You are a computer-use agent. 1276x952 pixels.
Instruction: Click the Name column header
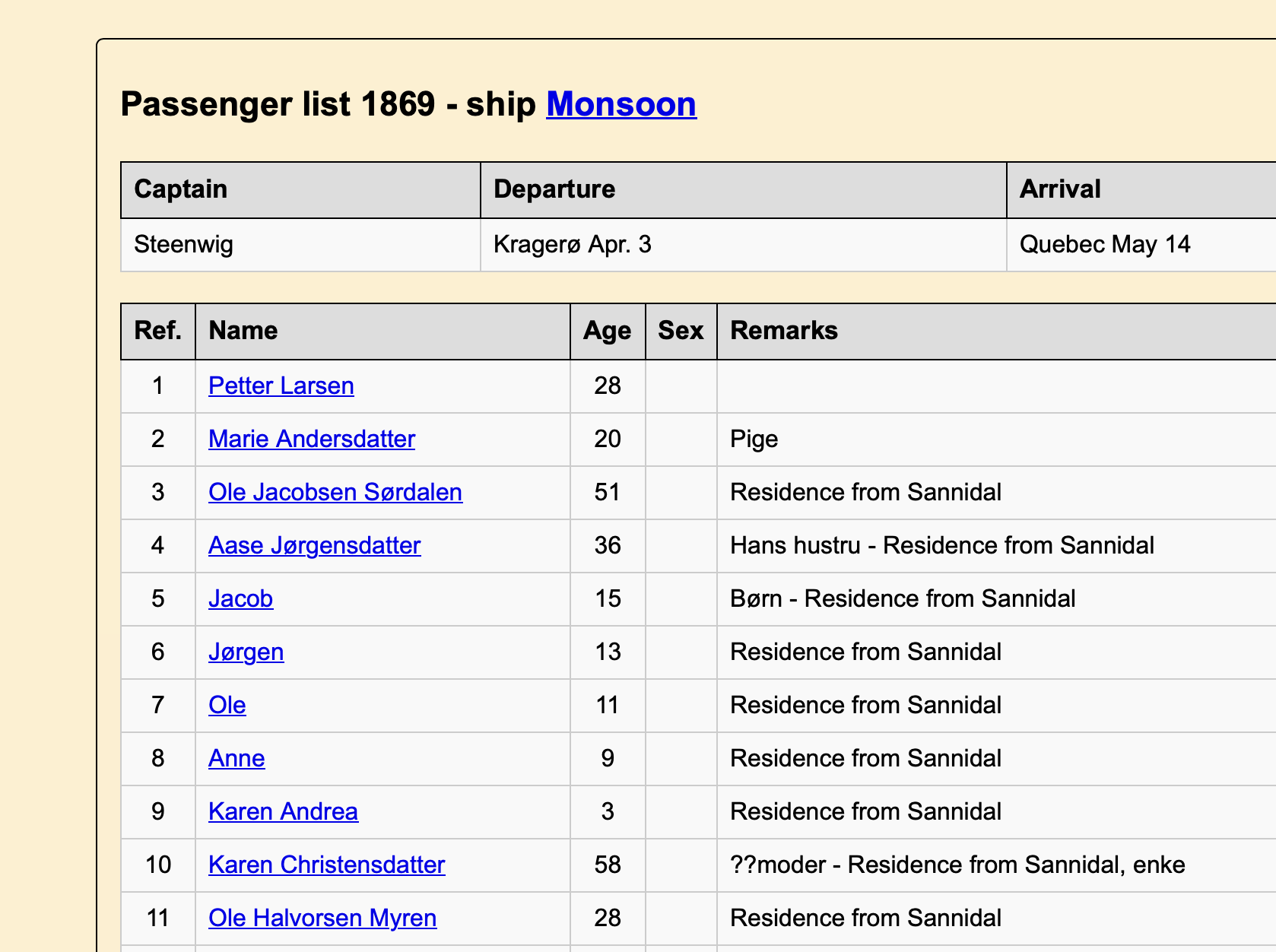242,330
